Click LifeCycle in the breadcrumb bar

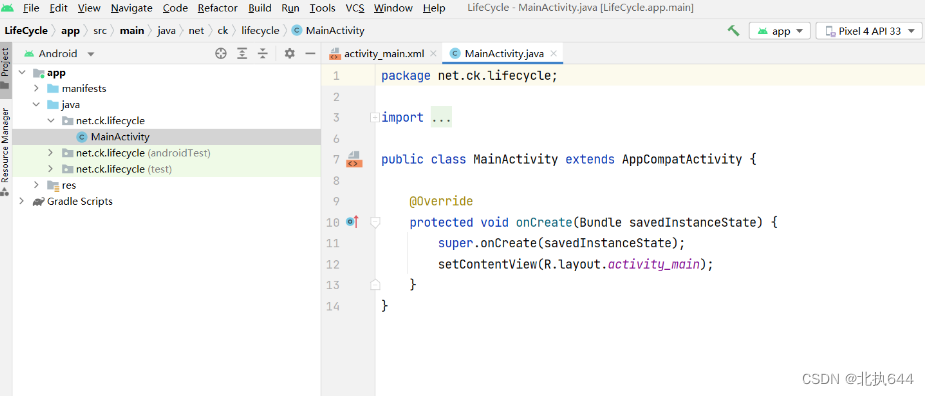coord(26,30)
